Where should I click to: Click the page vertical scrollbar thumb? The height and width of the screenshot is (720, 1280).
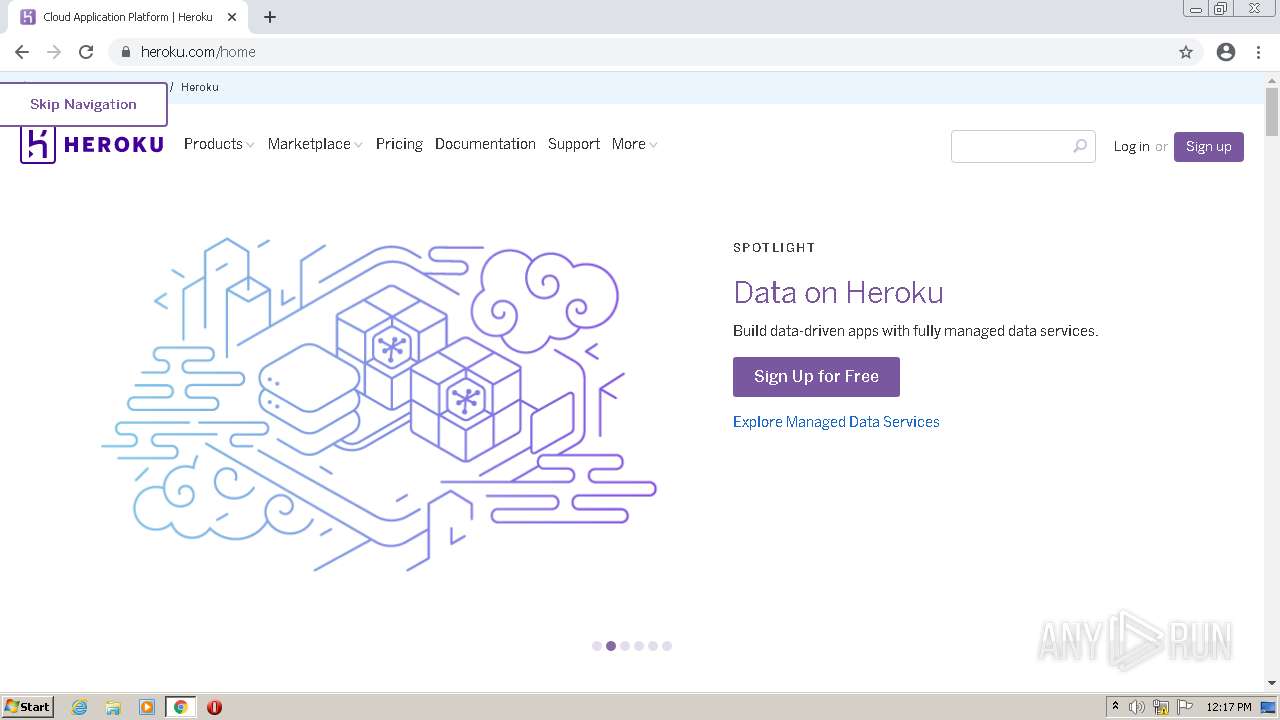click(1271, 112)
